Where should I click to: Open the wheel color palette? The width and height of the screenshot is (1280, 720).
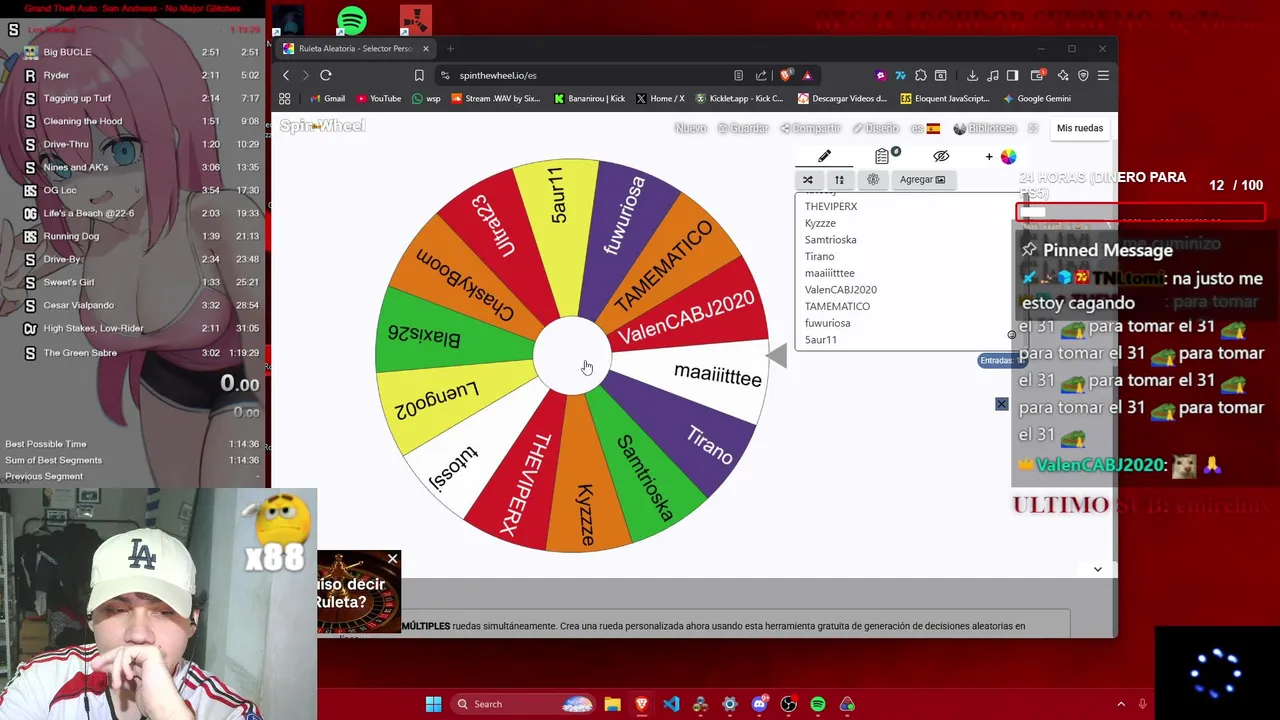(x=1008, y=156)
